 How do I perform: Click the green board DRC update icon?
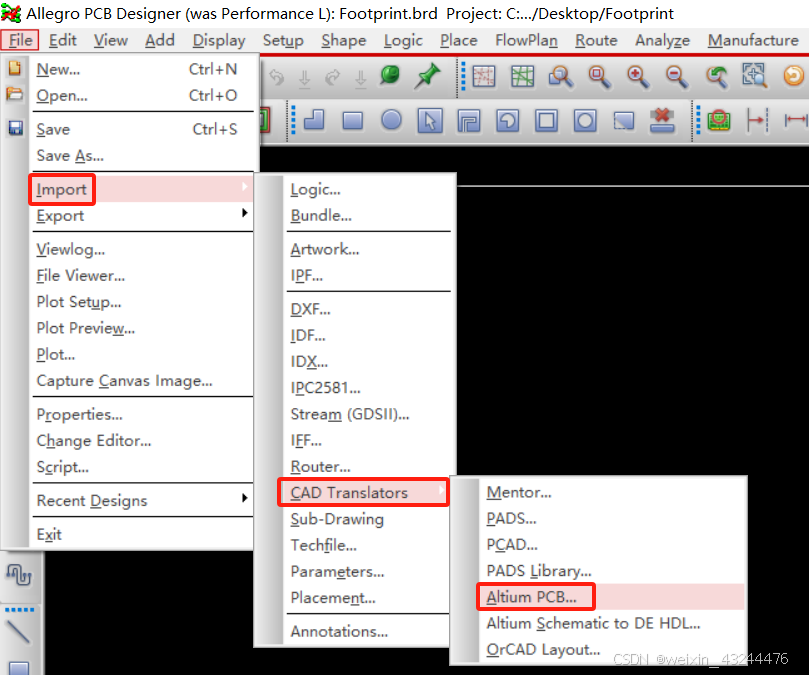click(x=719, y=120)
